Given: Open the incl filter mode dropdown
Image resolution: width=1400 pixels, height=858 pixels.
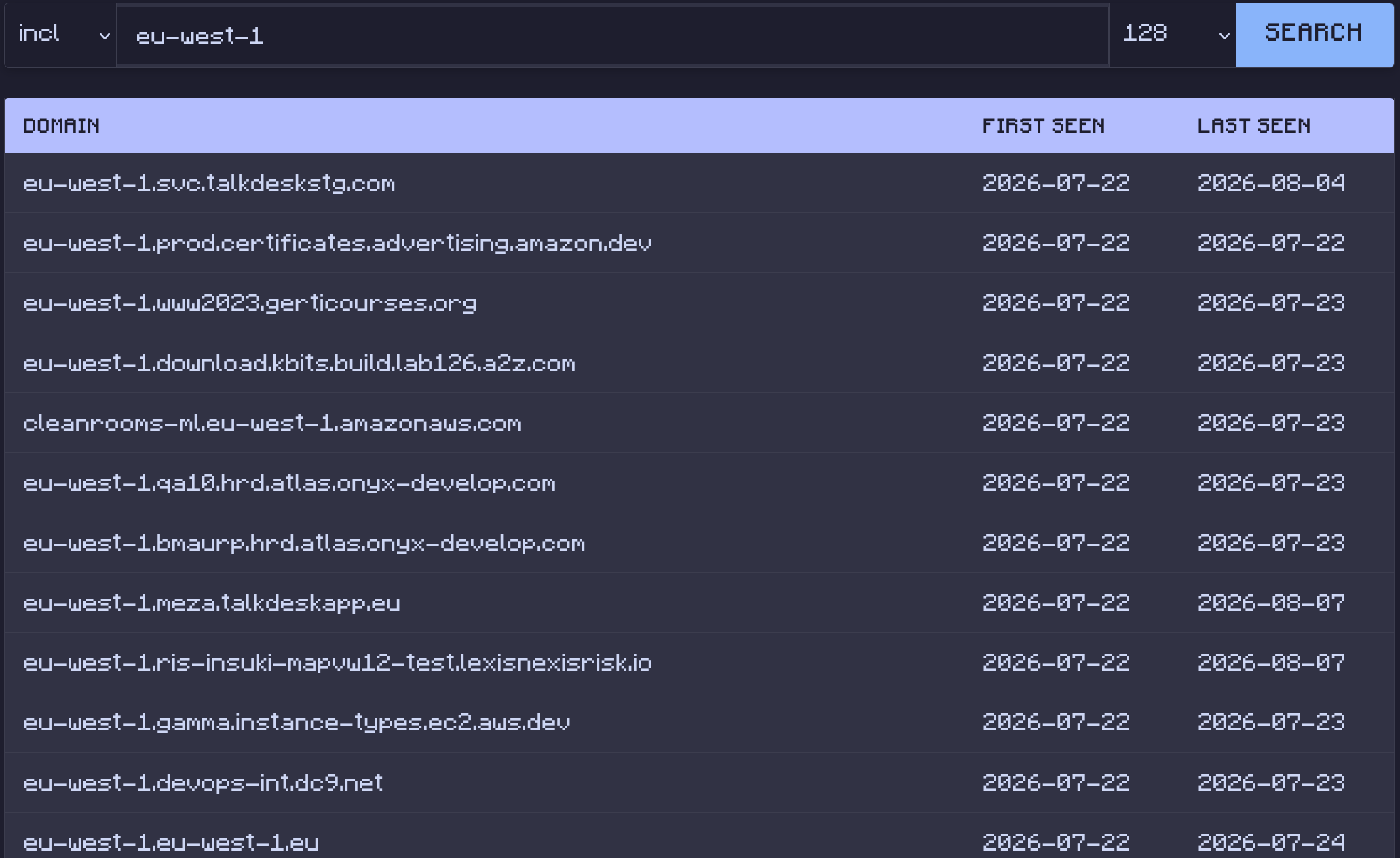Looking at the screenshot, I should coord(61,35).
